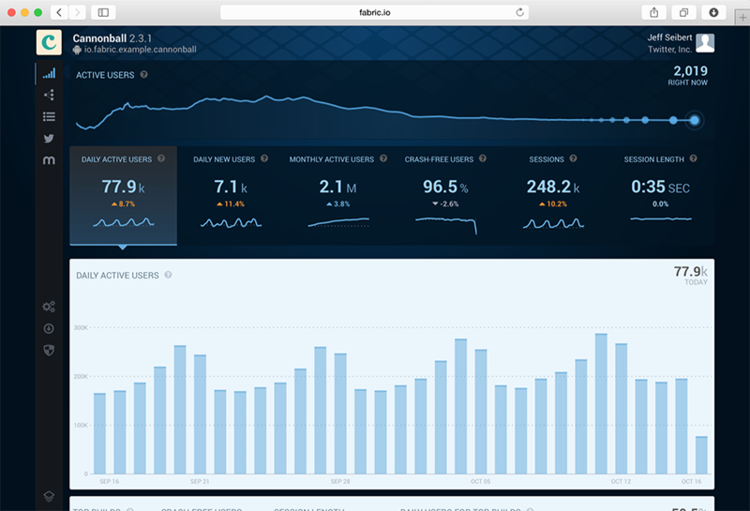
Task: Click the share nodes icon in sidebar
Action: 48,95
